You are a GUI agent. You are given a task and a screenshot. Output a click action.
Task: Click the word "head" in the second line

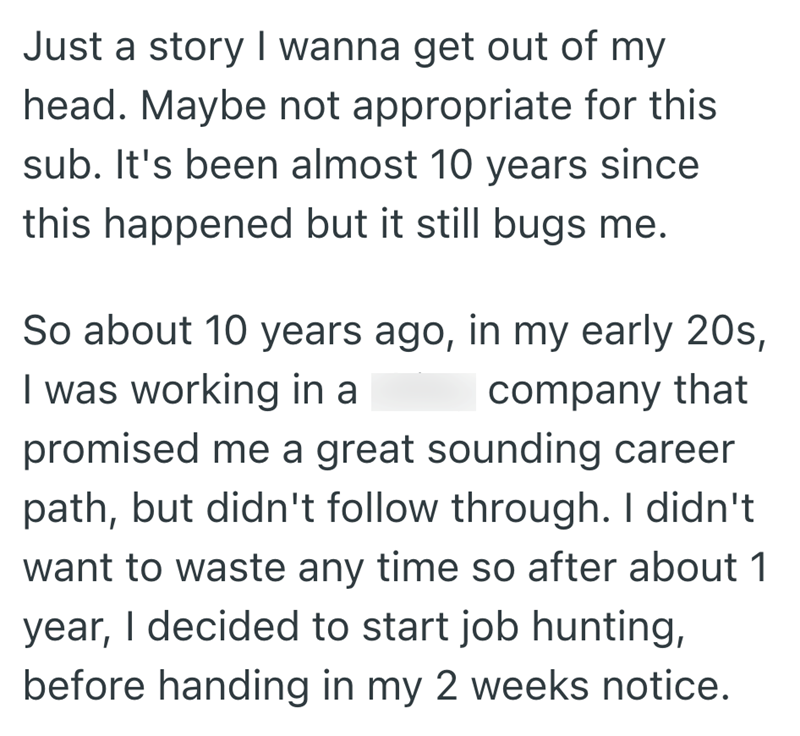67,106
